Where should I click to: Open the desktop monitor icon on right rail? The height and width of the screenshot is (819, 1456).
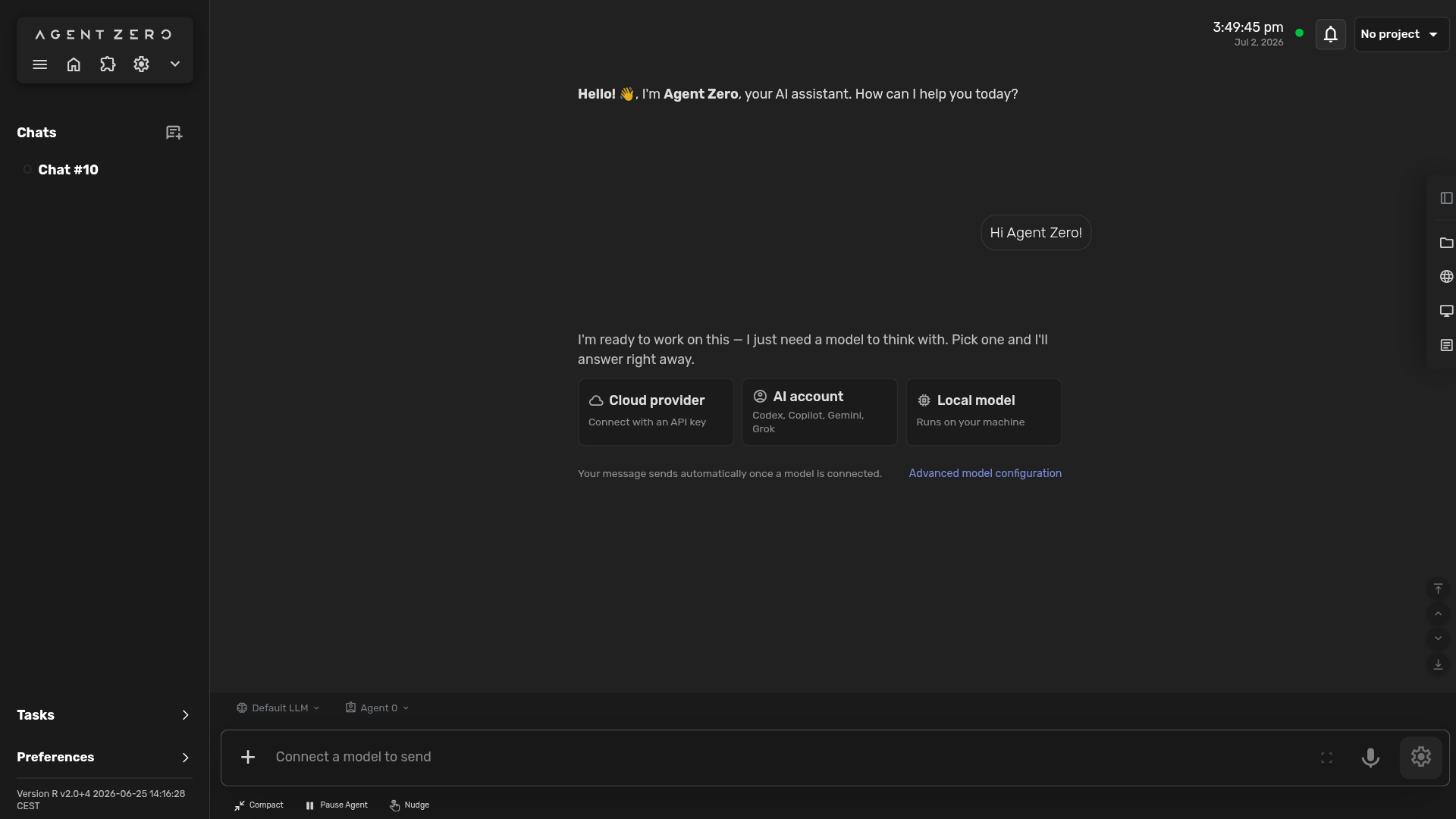(x=1446, y=311)
